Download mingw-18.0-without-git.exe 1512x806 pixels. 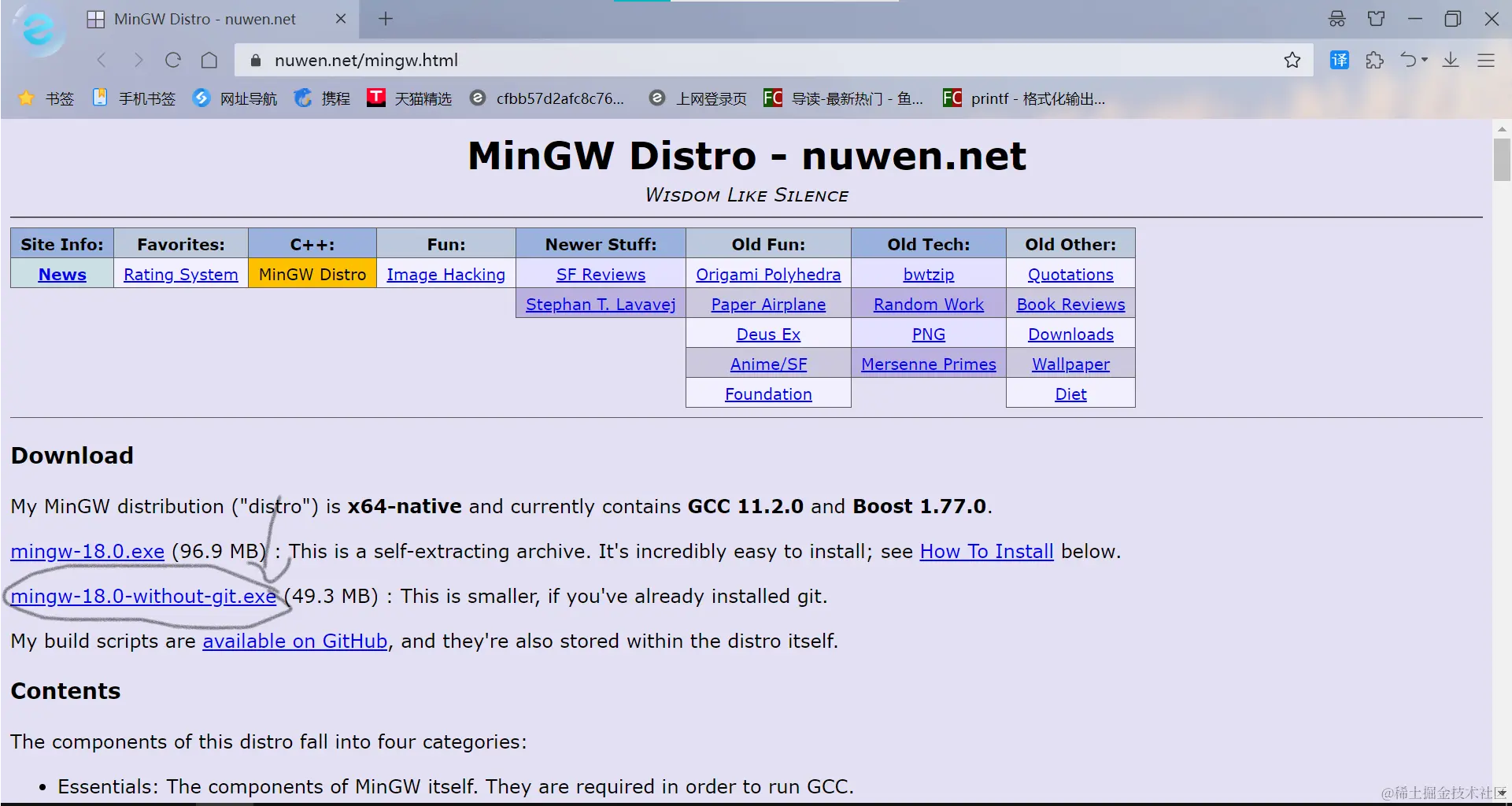coord(143,597)
